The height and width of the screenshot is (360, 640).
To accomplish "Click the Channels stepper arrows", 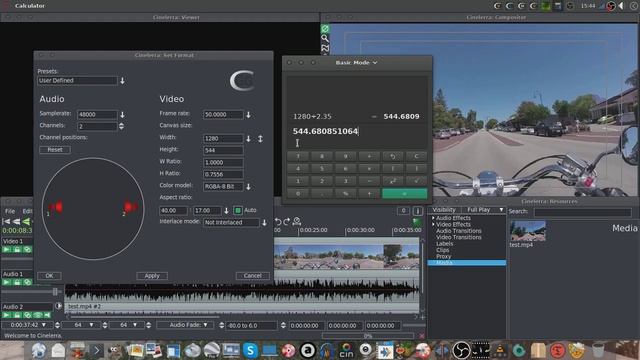I will pyautogui.click(x=121, y=127).
